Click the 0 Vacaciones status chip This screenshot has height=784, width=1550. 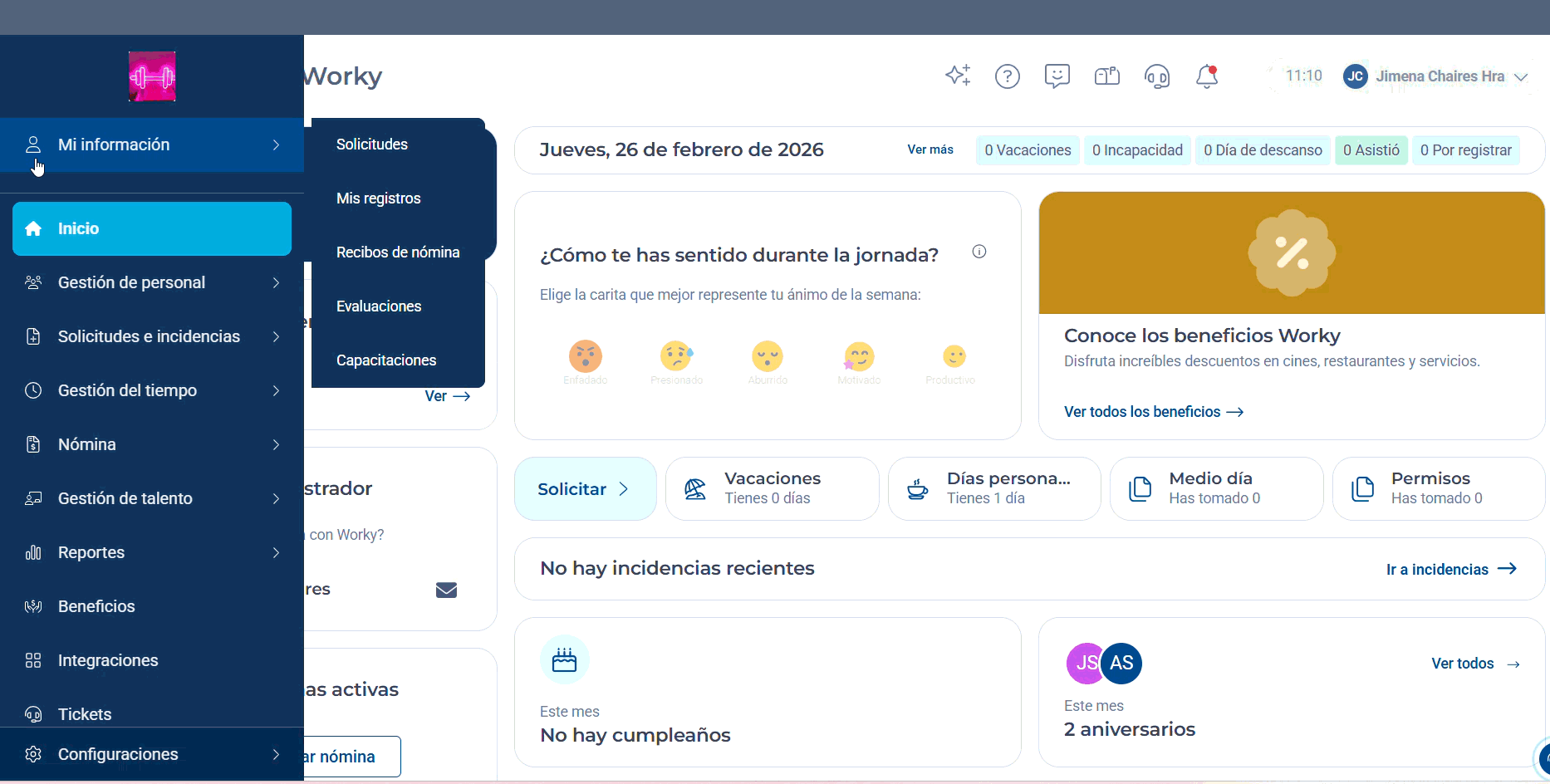pyautogui.click(x=1028, y=150)
